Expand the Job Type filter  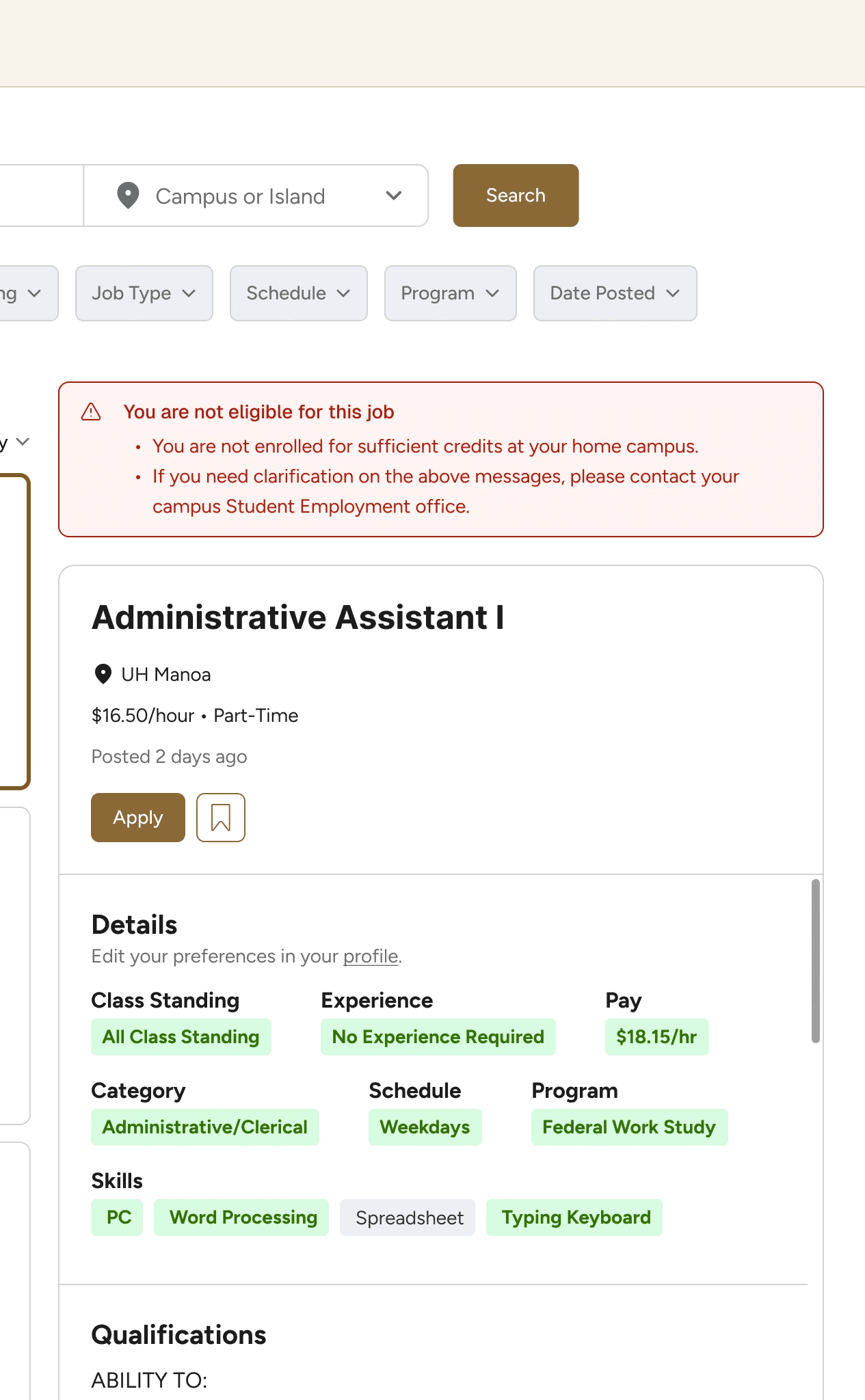[x=144, y=293]
